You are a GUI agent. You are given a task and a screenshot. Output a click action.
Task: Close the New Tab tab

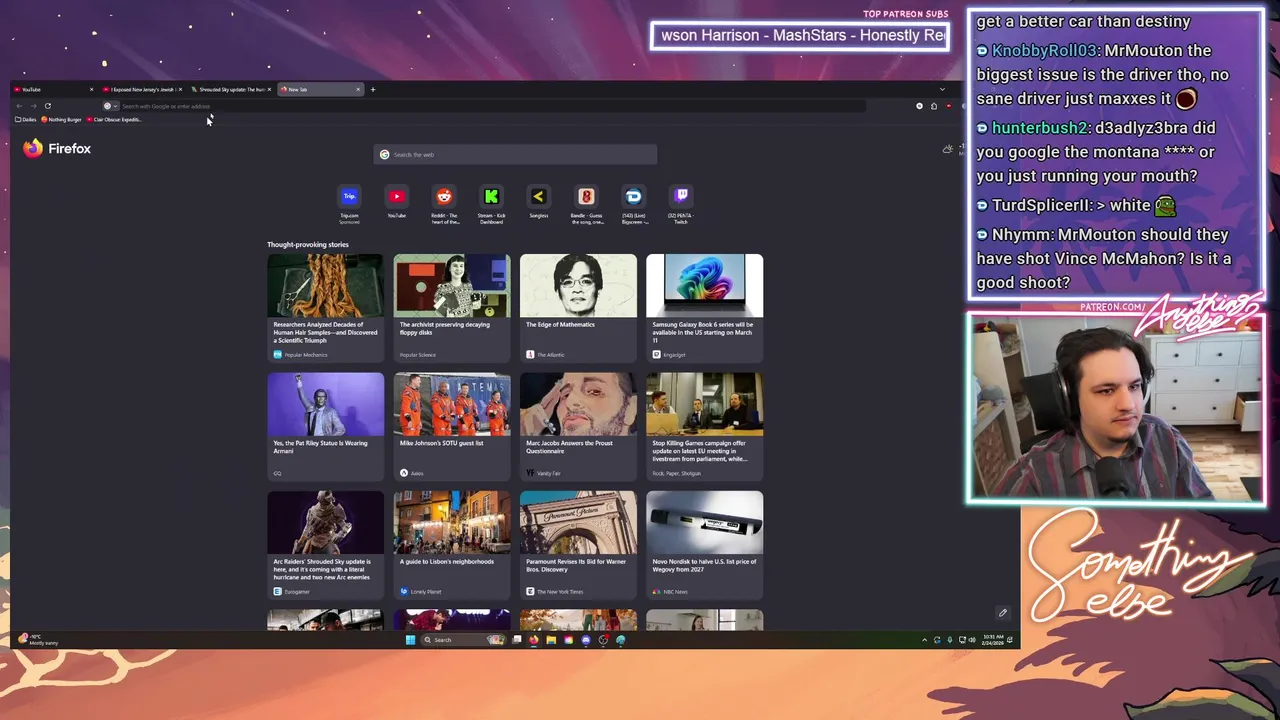(x=358, y=89)
